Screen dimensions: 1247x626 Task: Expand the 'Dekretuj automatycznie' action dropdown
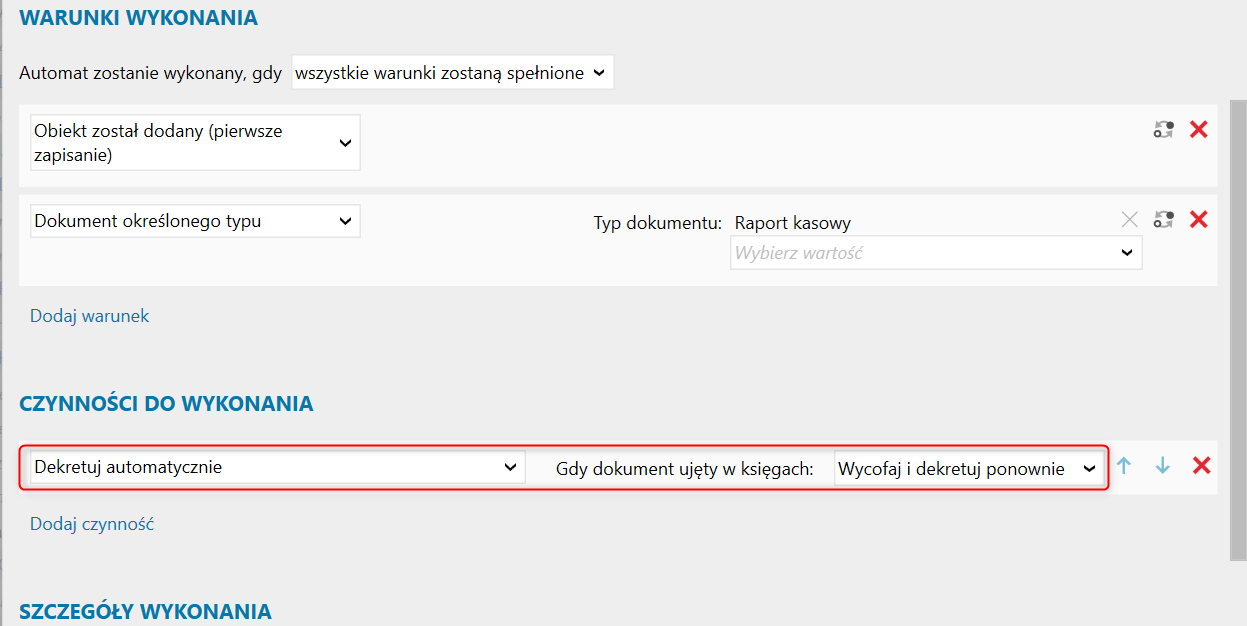point(277,467)
